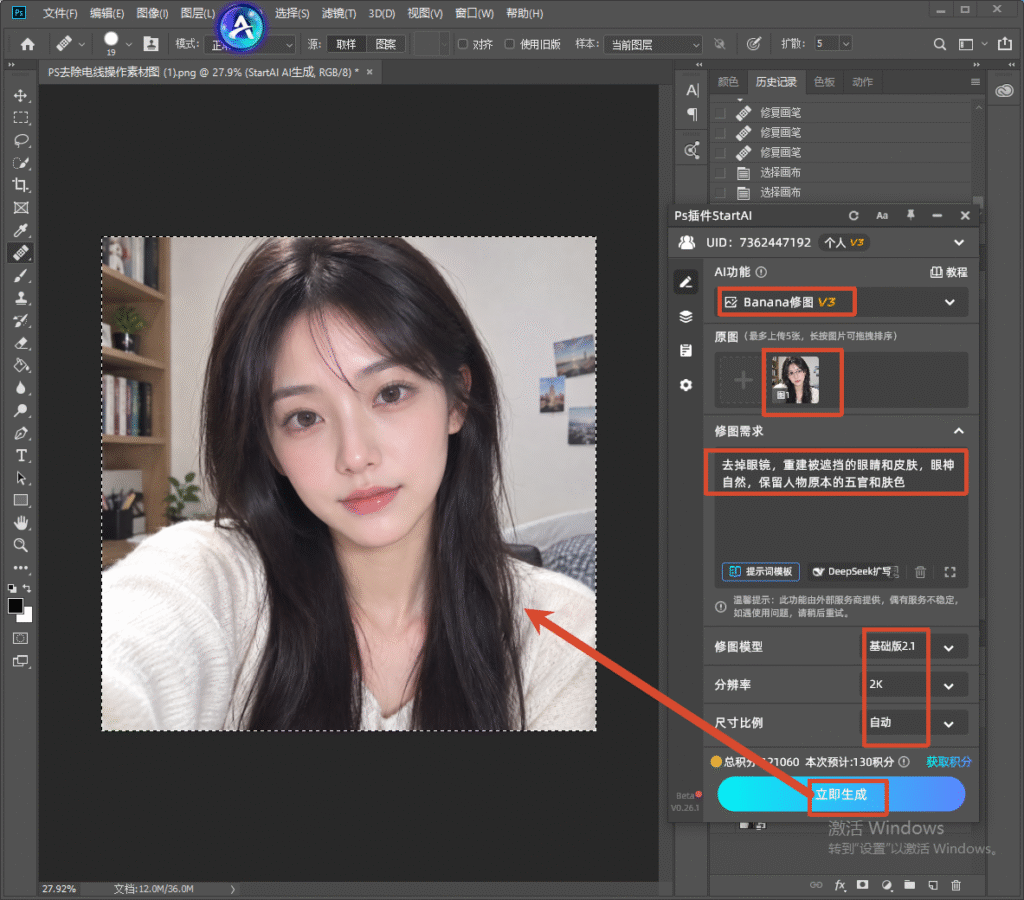Image resolution: width=1024 pixels, height=900 pixels.
Task: Open the 样本 当前图层 dropdown
Action: pyautogui.click(x=653, y=44)
